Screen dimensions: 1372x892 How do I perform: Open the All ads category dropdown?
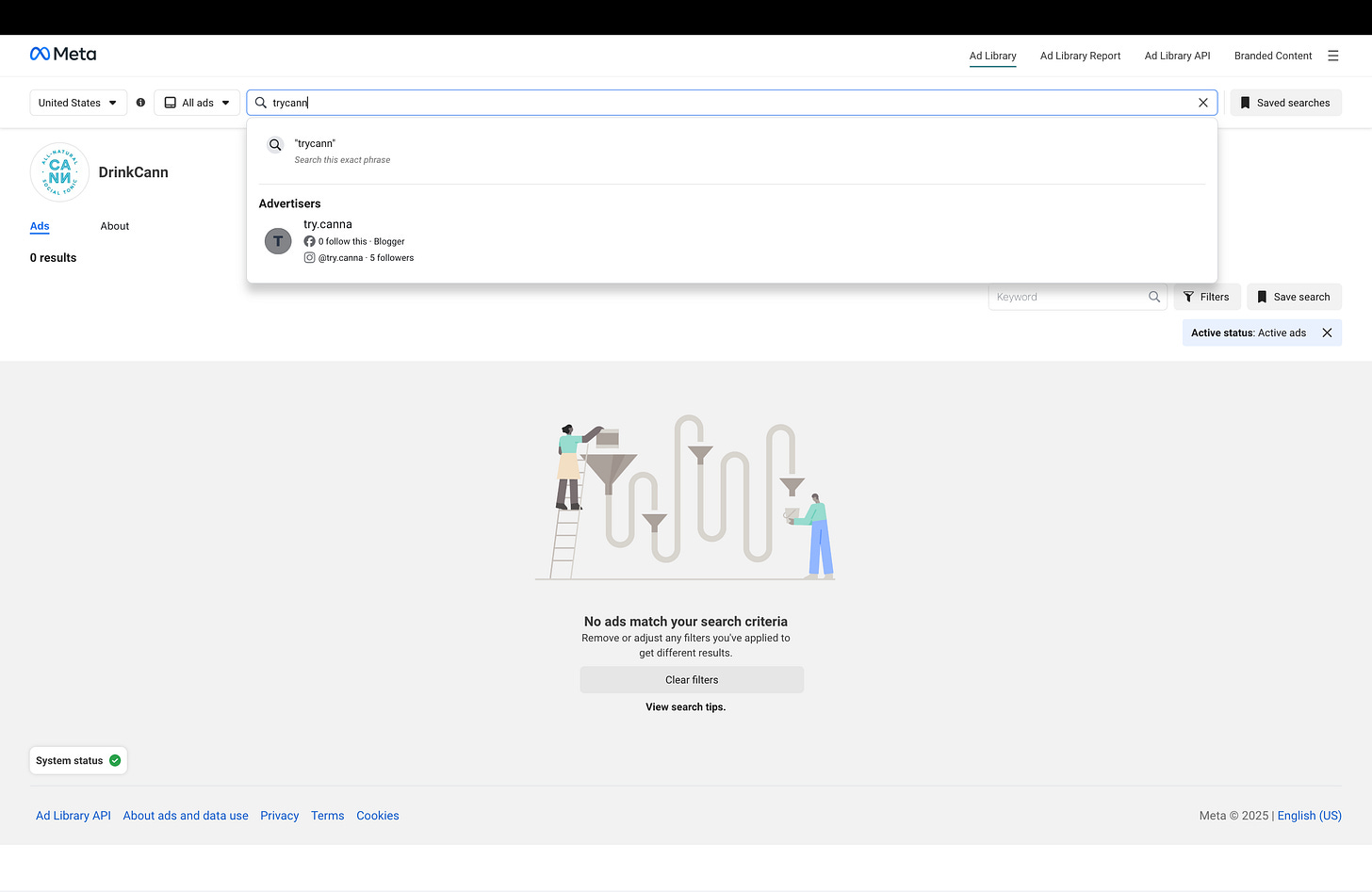[x=197, y=103]
